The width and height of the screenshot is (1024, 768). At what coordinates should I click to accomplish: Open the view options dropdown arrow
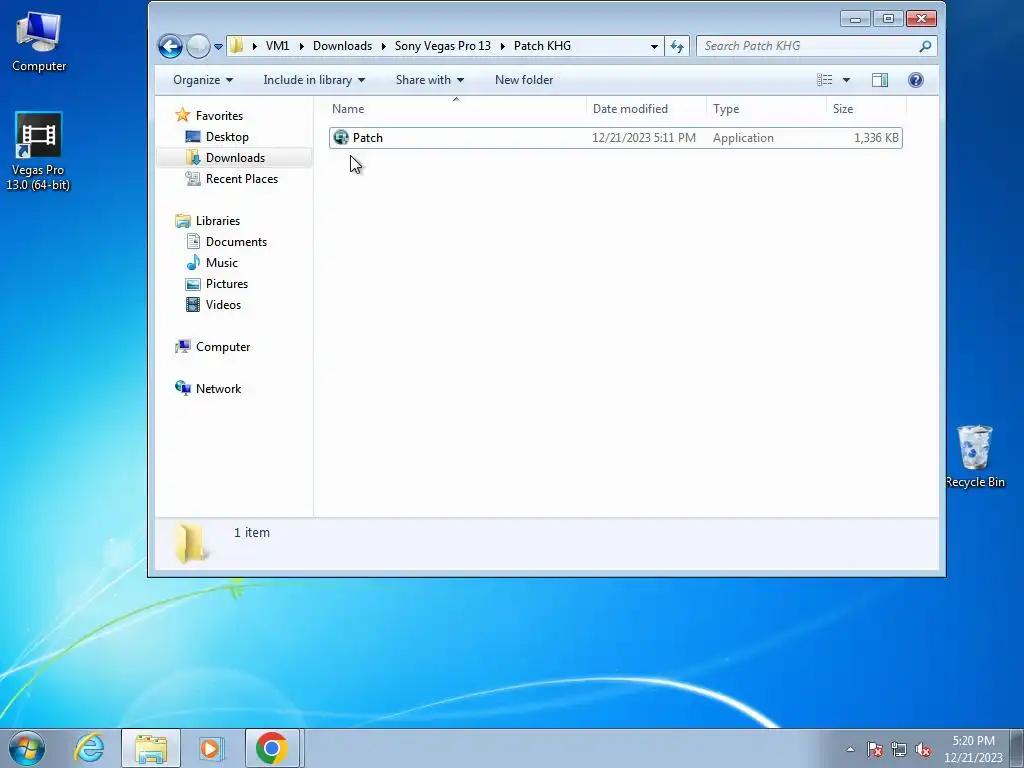pyautogui.click(x=846, y=80)
